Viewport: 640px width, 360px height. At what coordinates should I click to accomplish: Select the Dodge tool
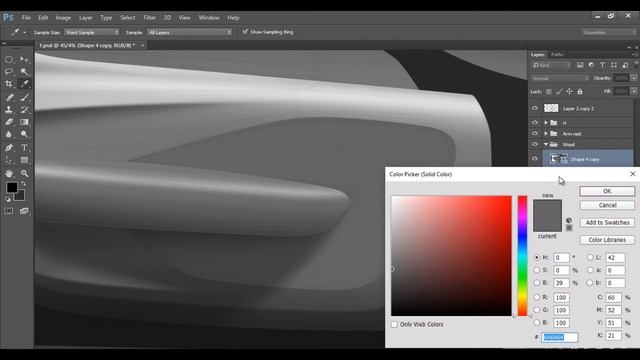coord(24,134)
